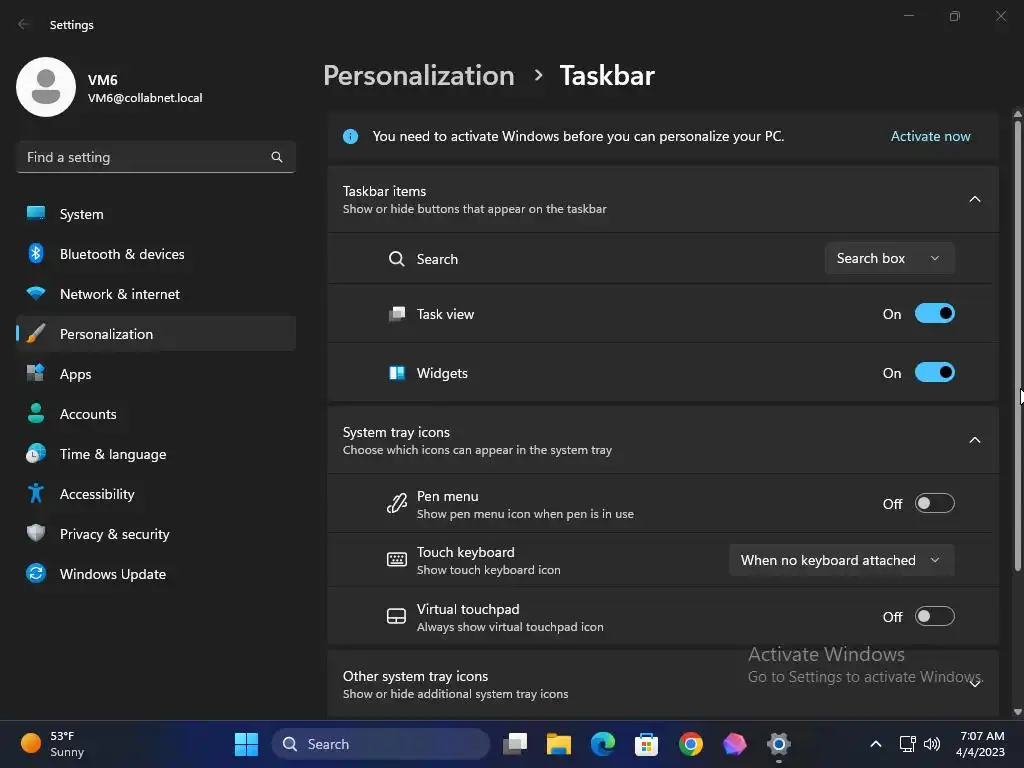Click the Windows Update sidebar icon

click(36, 573)
